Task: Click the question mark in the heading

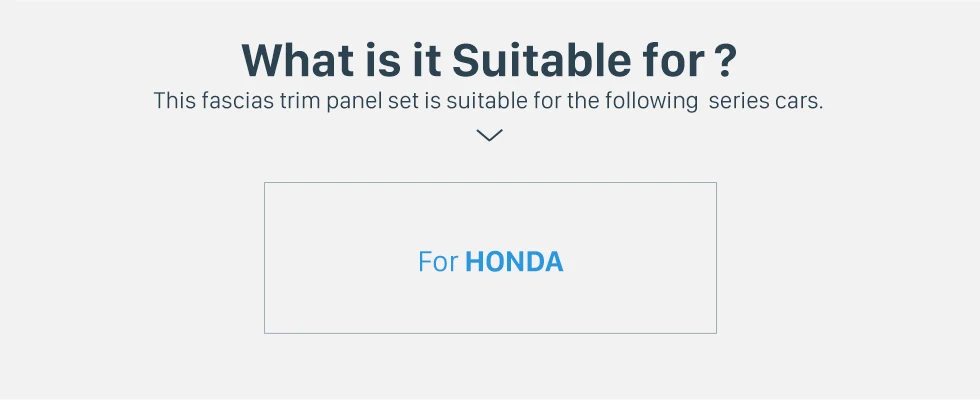Action: point(724,60)
